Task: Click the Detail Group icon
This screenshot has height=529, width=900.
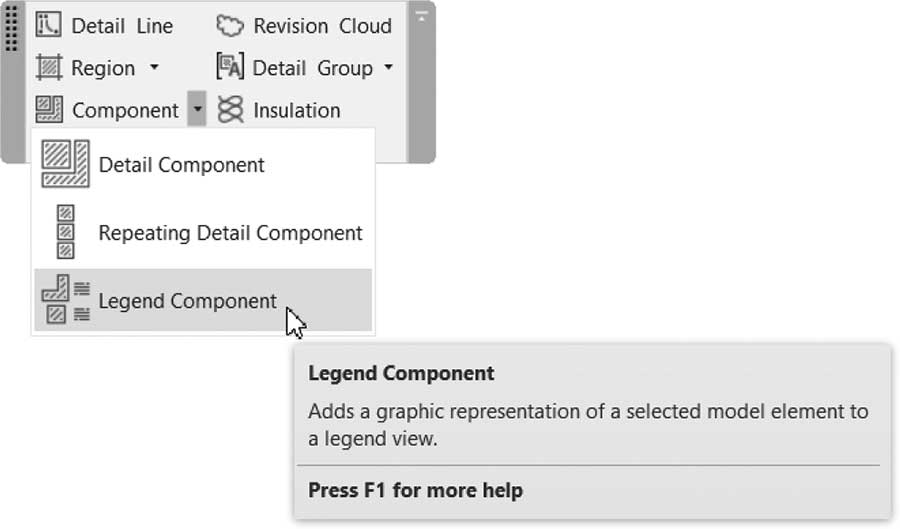Action: 230,67
